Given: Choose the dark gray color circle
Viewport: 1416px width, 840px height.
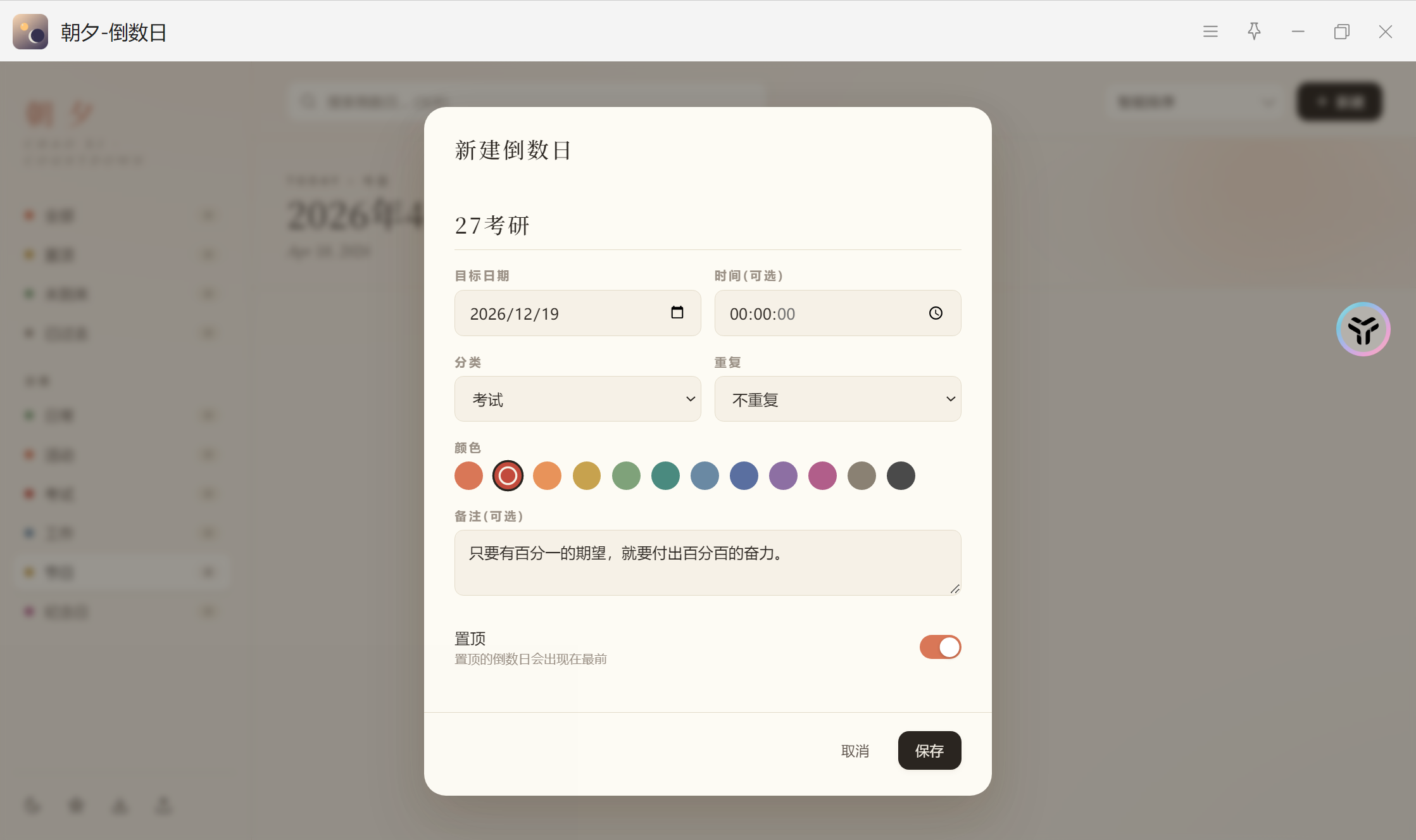Looking at the screenshot, I should pyautogui.click(x=901, y=476).
